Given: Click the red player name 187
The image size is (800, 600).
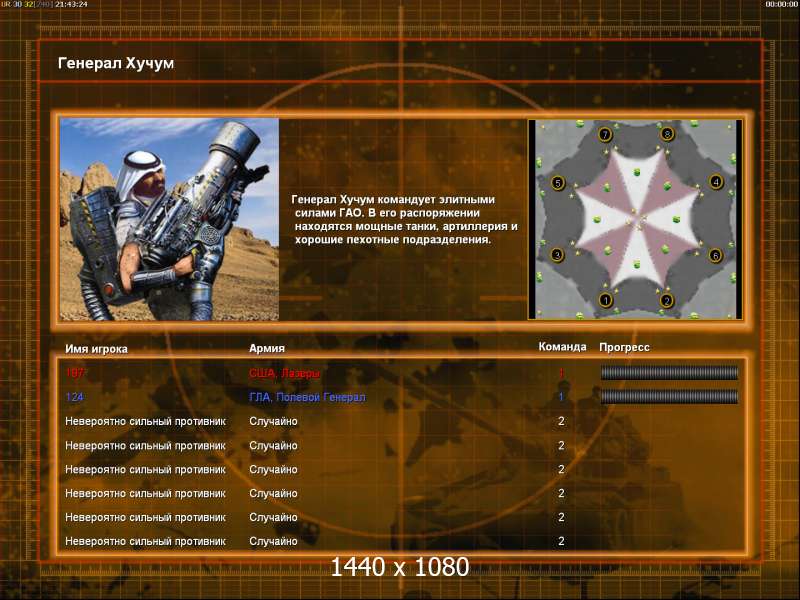Looking at the screenshot, I should click(x=75, y=373).
